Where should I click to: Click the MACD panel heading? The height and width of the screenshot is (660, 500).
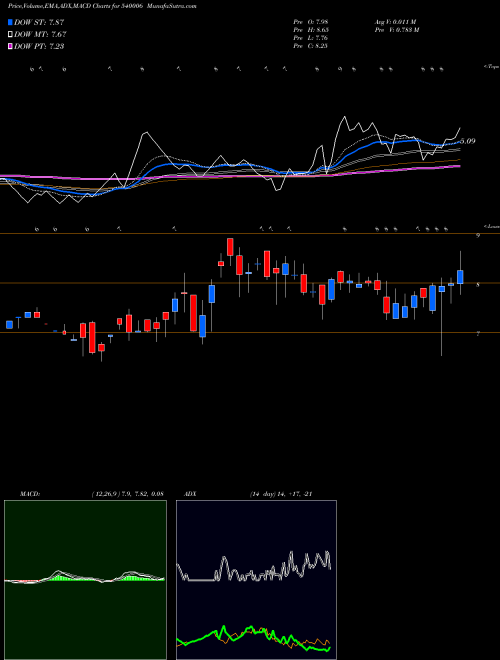[x=30, y=494]
